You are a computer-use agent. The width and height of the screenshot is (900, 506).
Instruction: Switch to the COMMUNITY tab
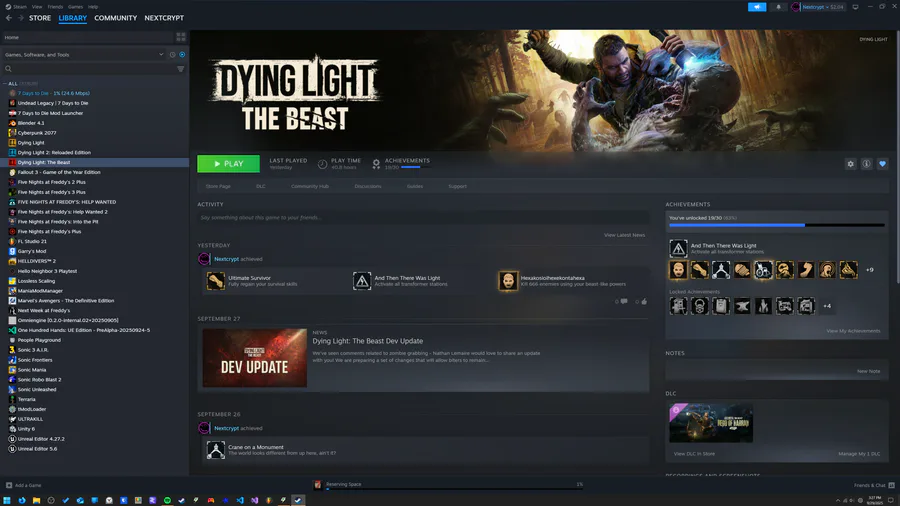coord(115,18)
